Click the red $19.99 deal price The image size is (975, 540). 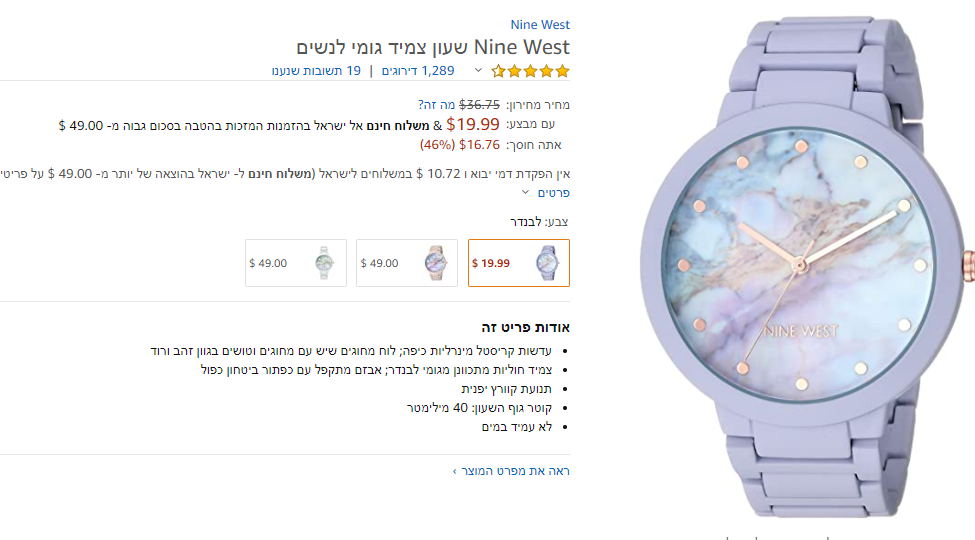(473, 125)
